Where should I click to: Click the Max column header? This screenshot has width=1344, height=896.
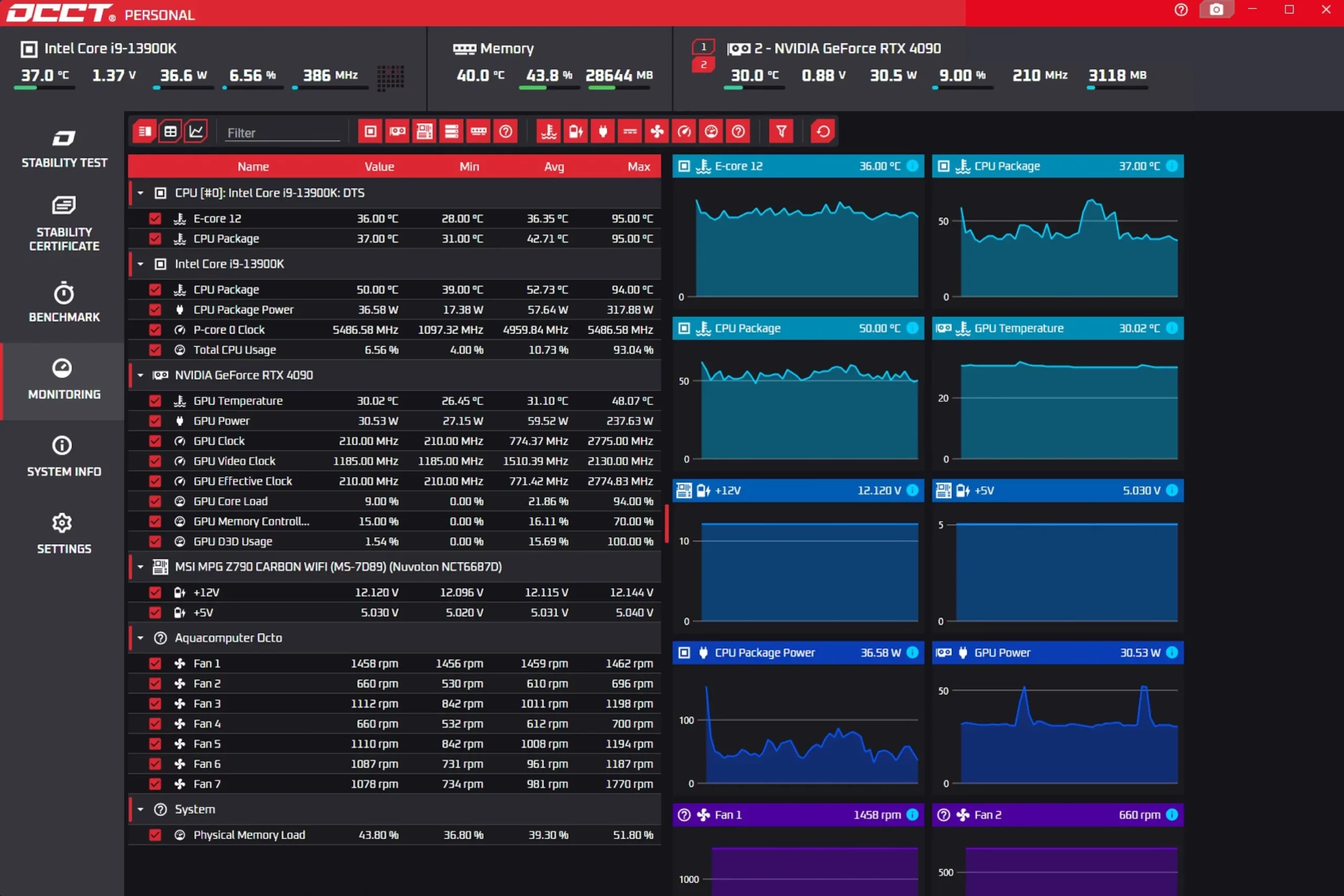click(638, 167)
